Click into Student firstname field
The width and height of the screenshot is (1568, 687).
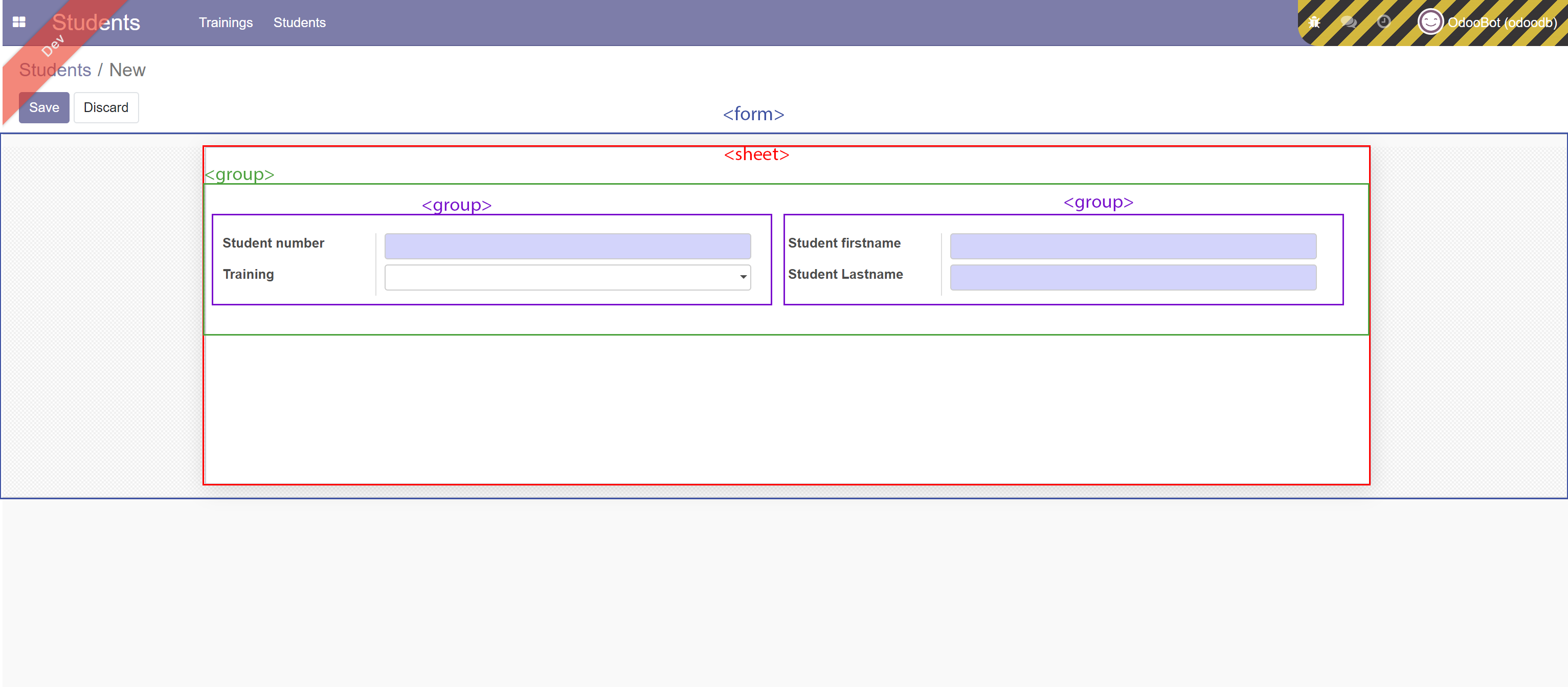(1133, 247)
